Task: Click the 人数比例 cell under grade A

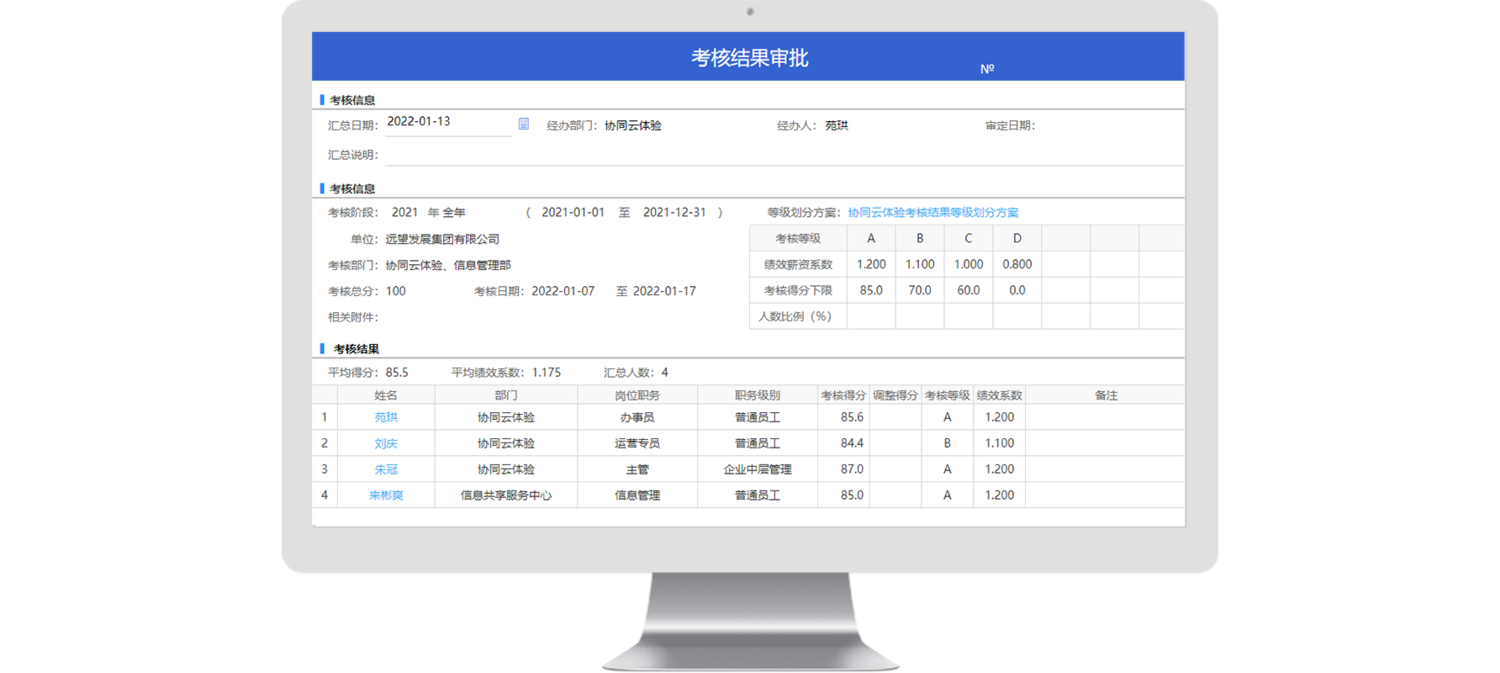Action: pyautogui.click(x=871, y=317)
